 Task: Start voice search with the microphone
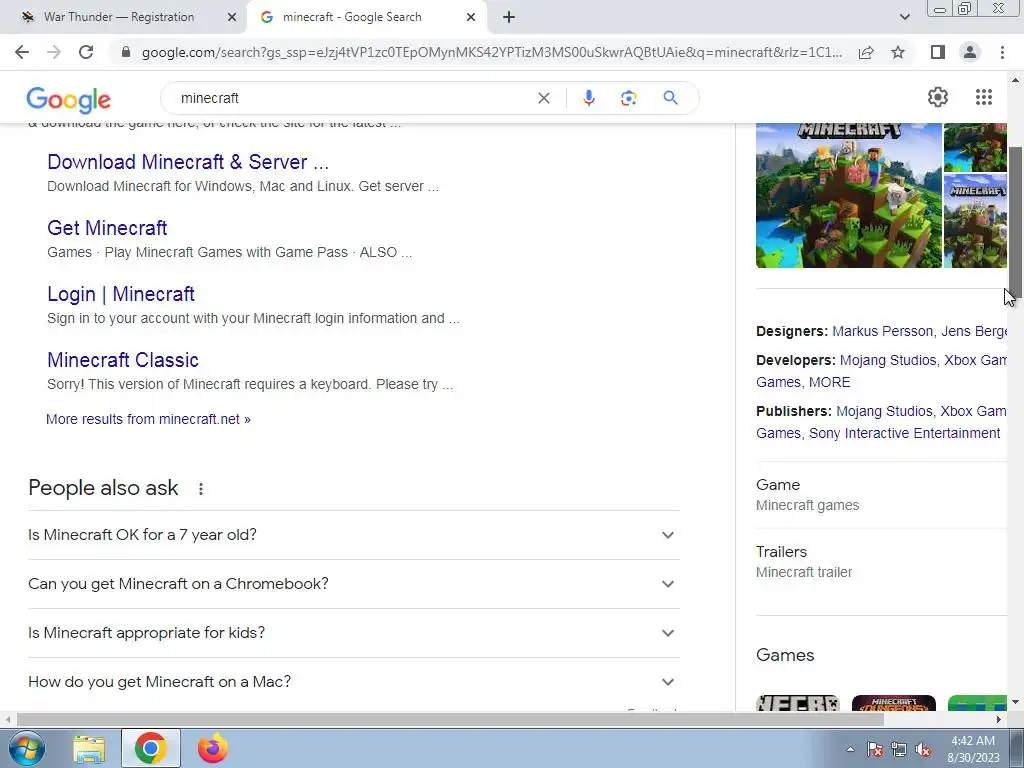588,98
